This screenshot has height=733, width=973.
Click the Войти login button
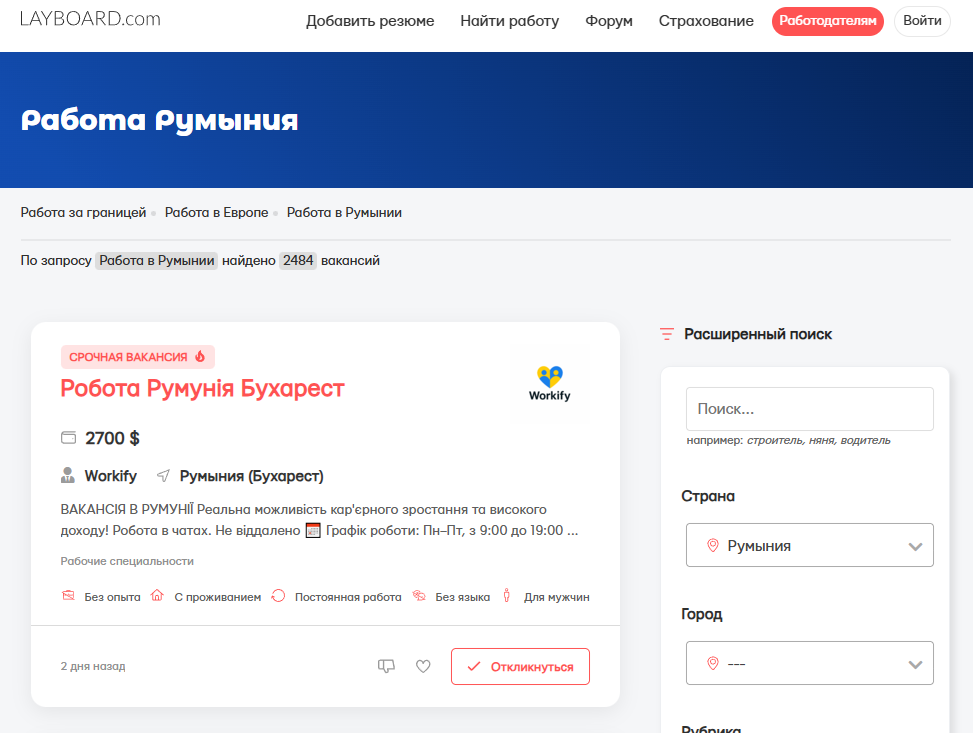tap(922, 21)
